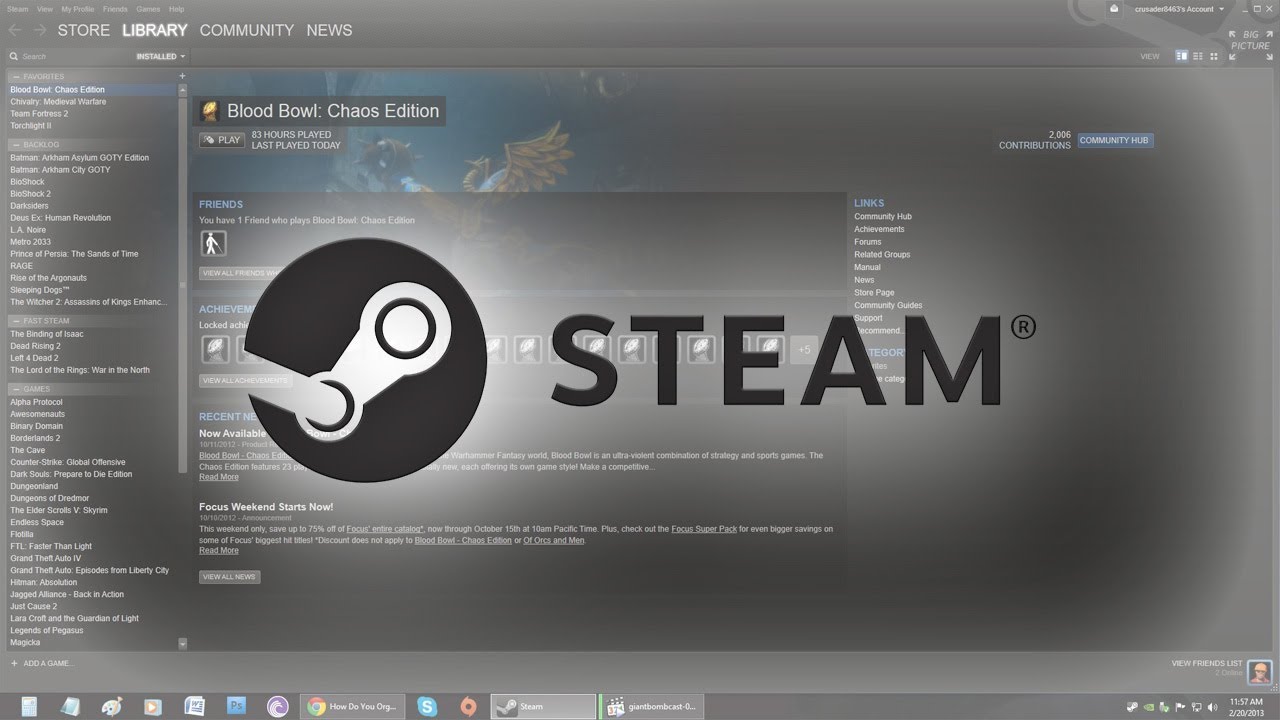Open the Store Page link
Screen dimensions: 1280x720
coord(874,293)
